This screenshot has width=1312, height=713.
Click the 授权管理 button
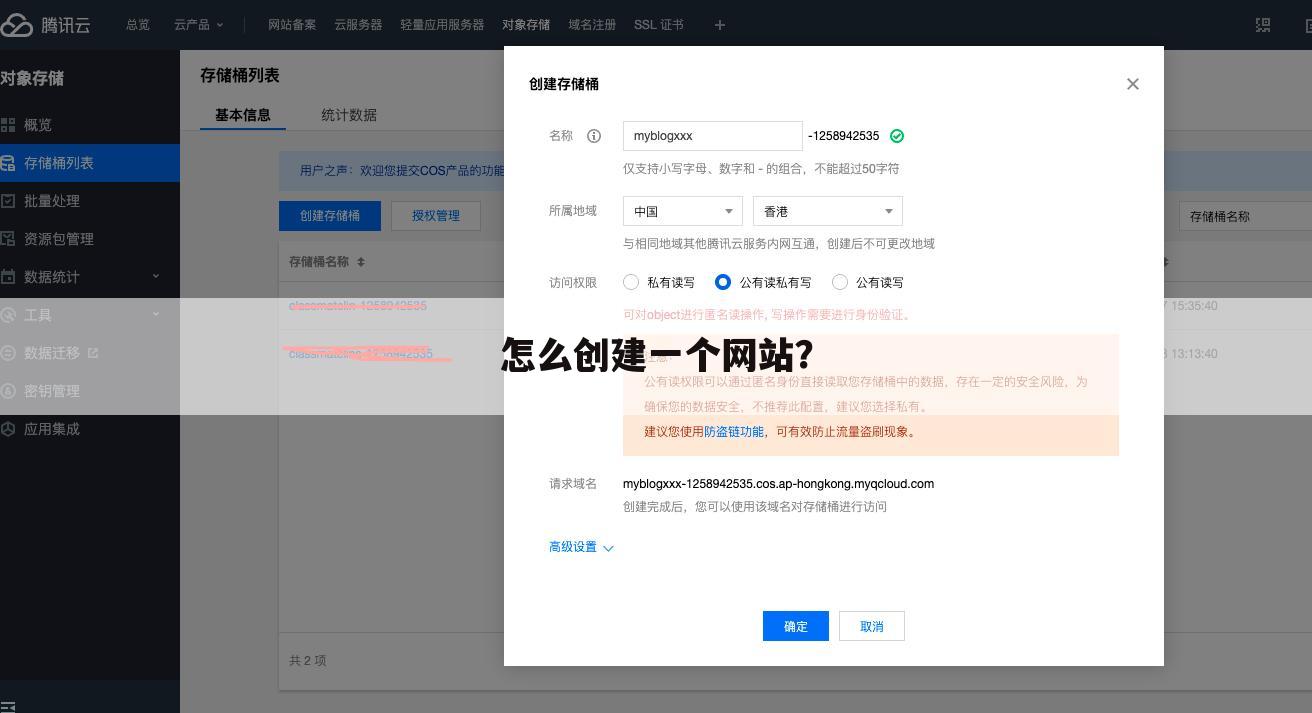tap(436, 216)
